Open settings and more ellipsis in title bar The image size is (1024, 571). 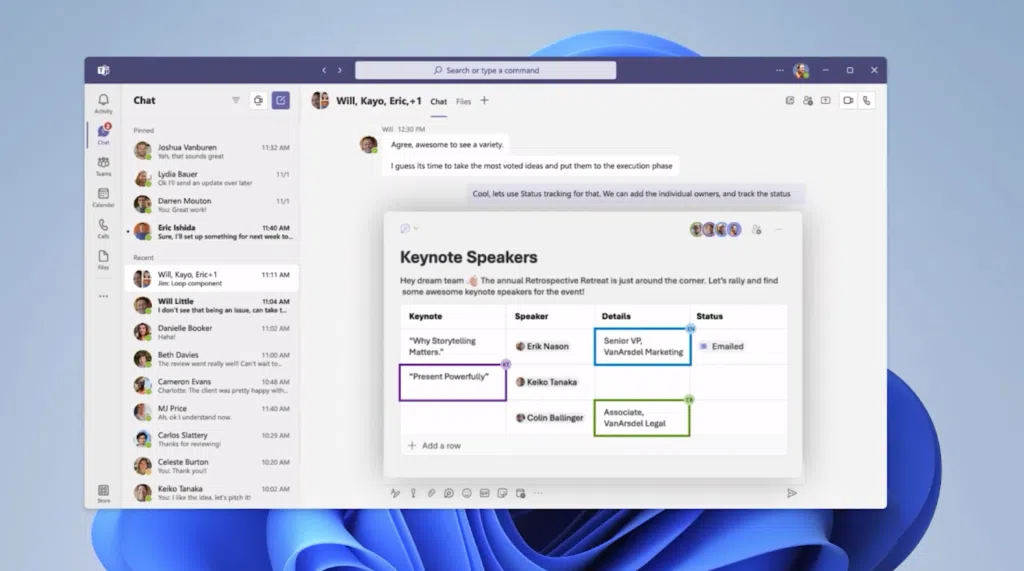pos(780,70)
